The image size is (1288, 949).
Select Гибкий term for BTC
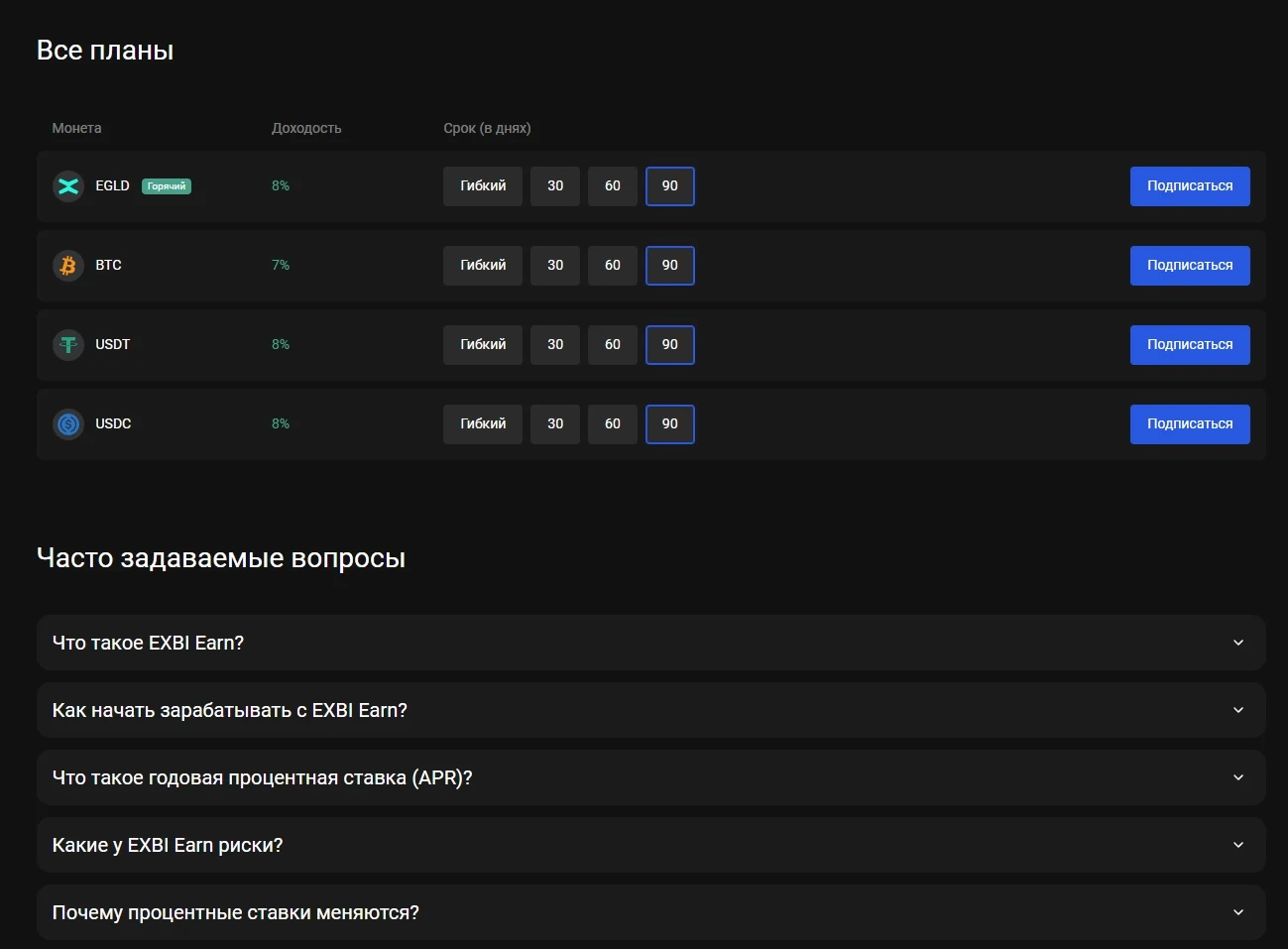483,266
